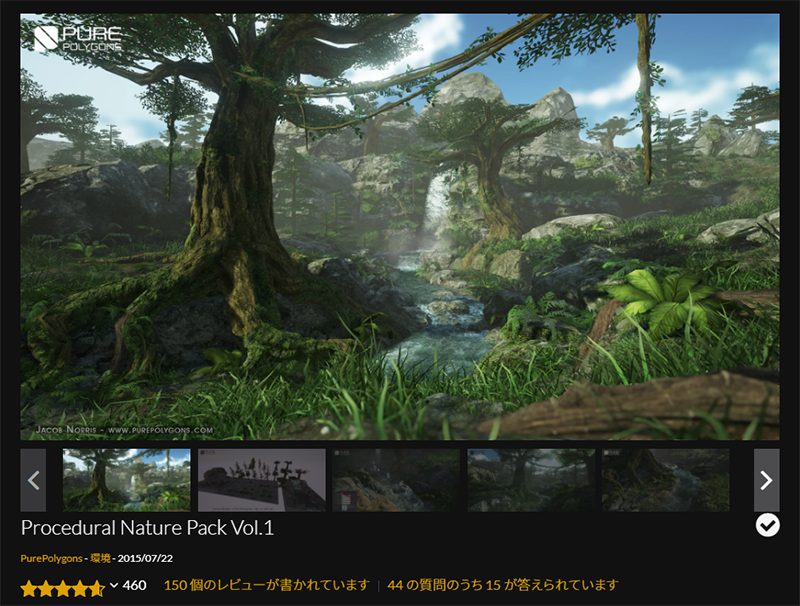
Task: Expand the rating breakdown chevron next to the stars
Action: pos(114,585)
